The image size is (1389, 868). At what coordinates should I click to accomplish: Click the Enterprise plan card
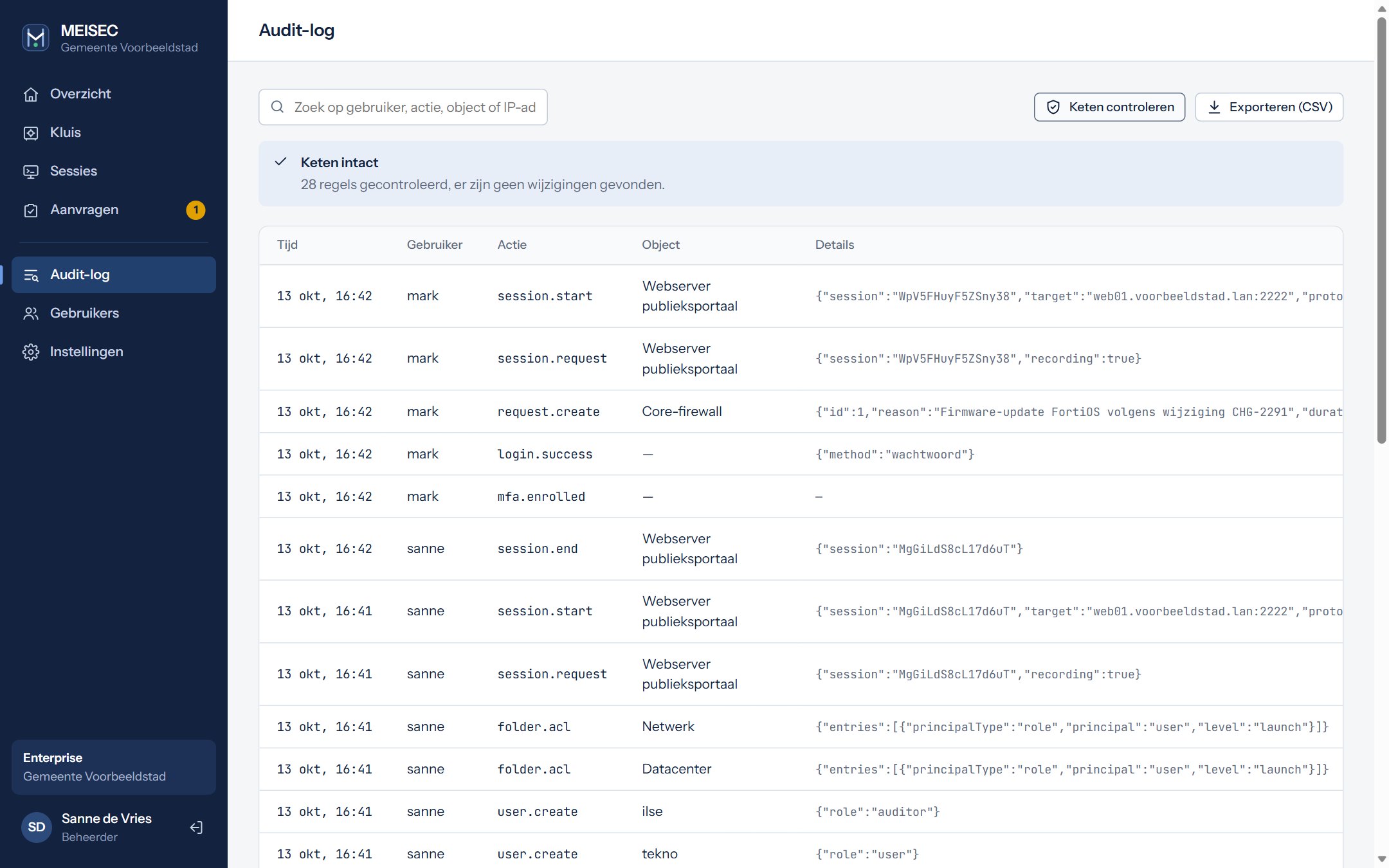coord(114,767)
